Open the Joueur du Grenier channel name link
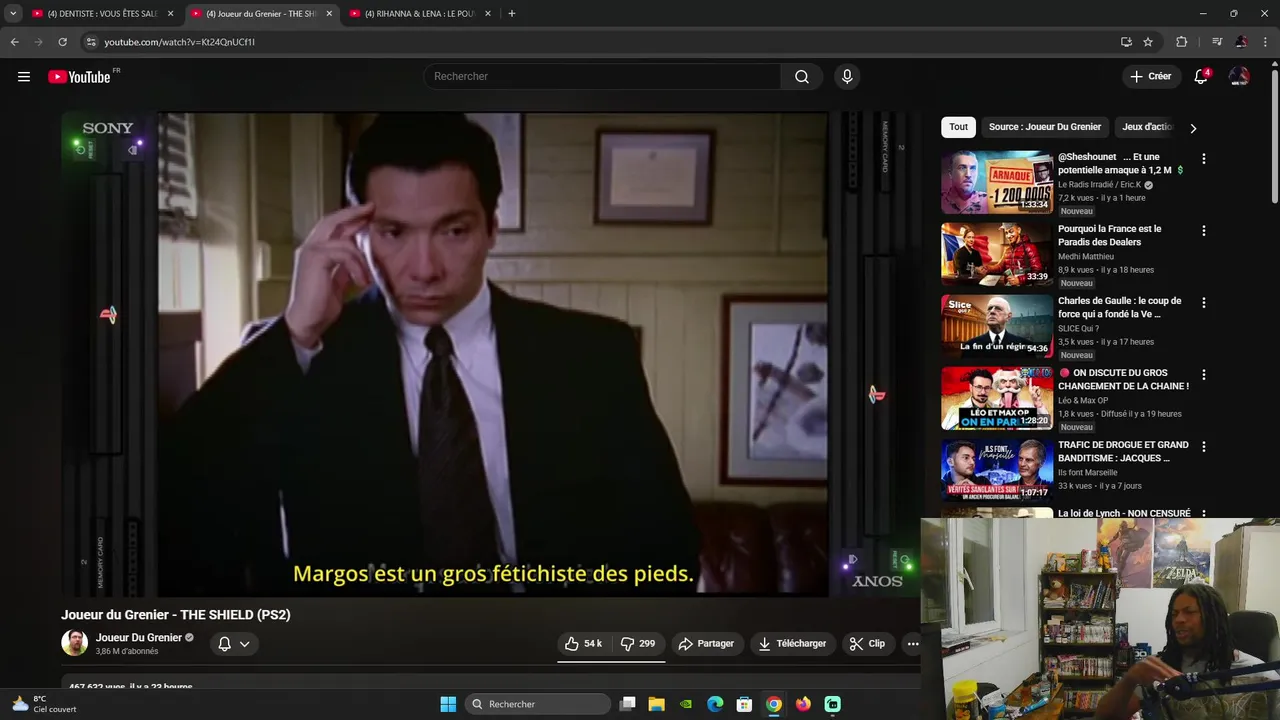 [x=139, y=638]
